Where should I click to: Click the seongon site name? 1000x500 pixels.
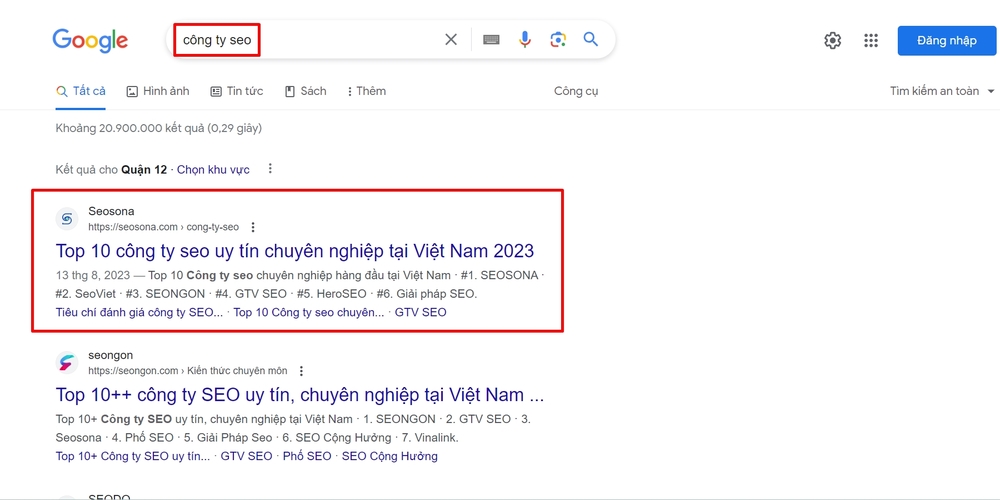coord(110,355)
